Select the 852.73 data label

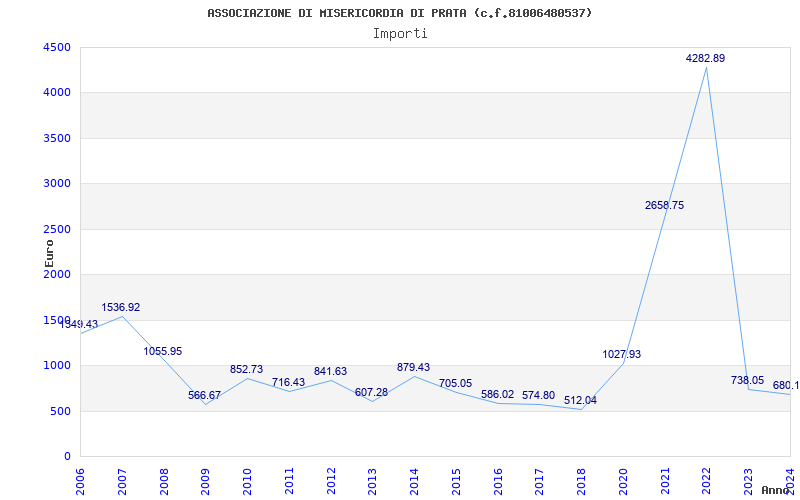coord(246,369)
